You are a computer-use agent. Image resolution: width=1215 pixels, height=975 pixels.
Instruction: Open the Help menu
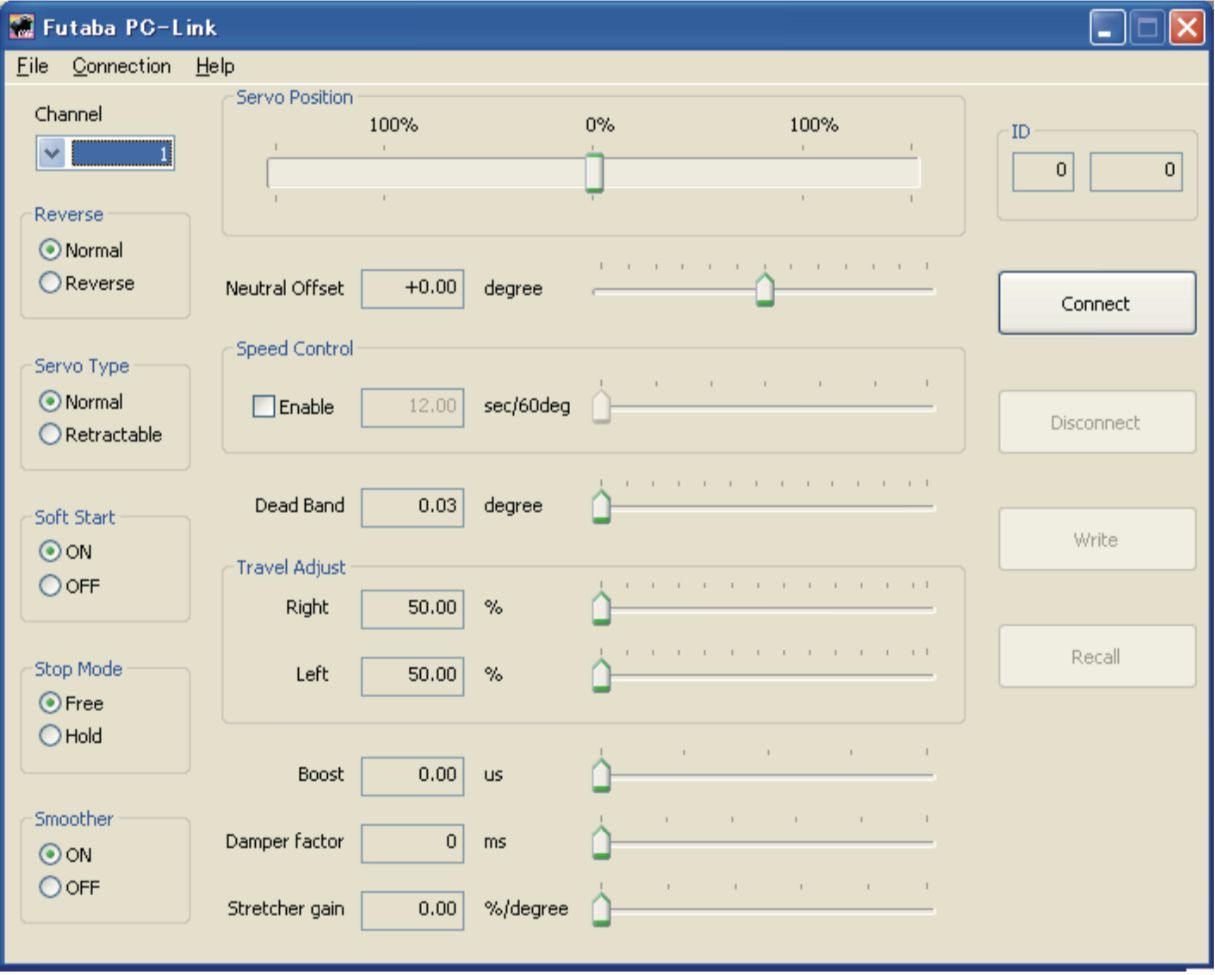coord(215,66)
